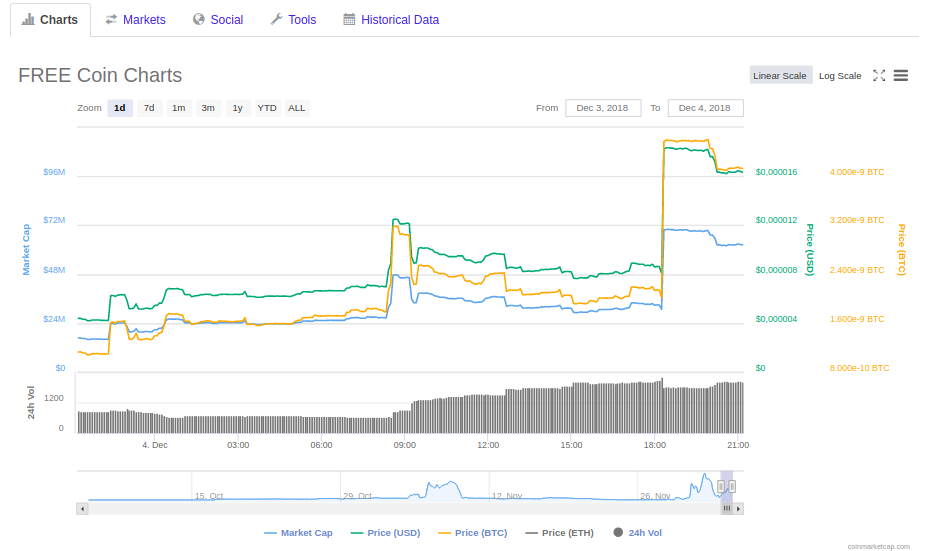Viewport: 927px width, 551px height.
Task: Click the right navigator range handle
Action: (x=732, y=486)
